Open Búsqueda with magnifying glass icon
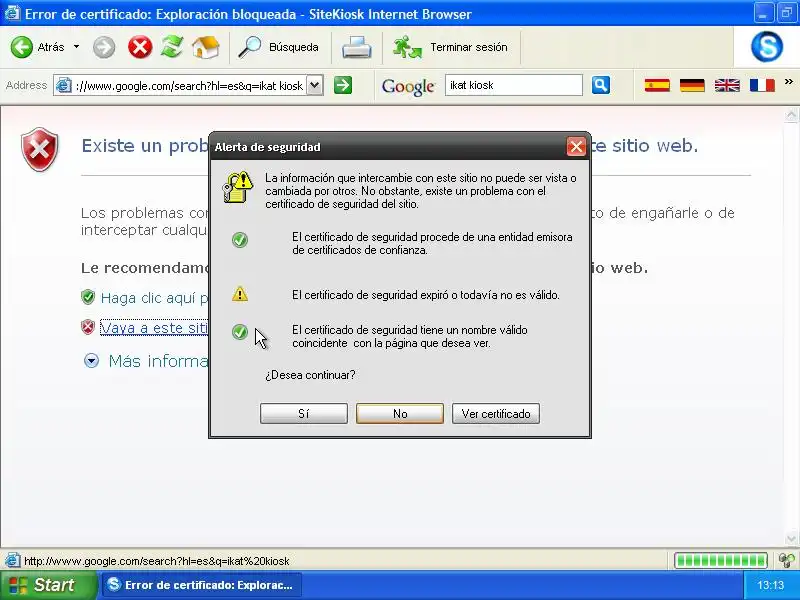The width and height of the screenshot is (800, 600). 249,47
